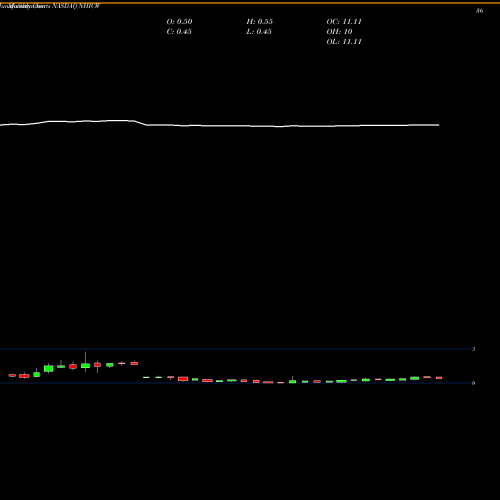
Task: Click the '36' price axis label
Action: click(x=479, y=11)
